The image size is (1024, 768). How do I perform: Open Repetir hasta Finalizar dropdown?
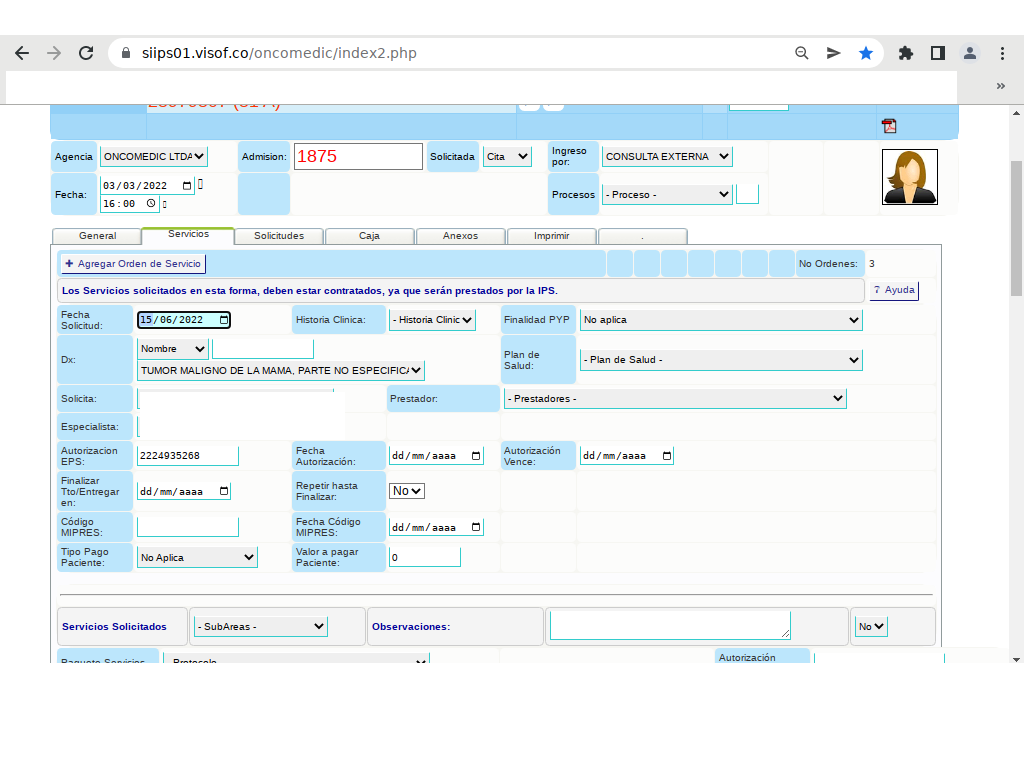407,491
